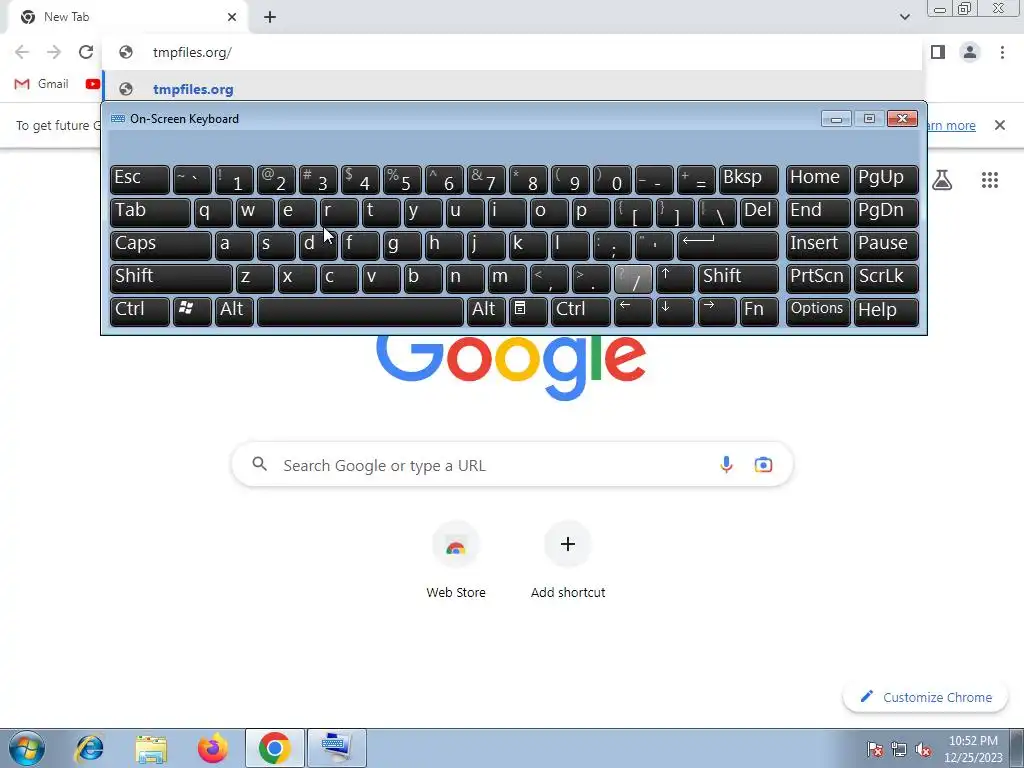This screenshot has height=768, width=1024.
Task: Open the Google apps grid icon
Action: click(x=990, y=180)
